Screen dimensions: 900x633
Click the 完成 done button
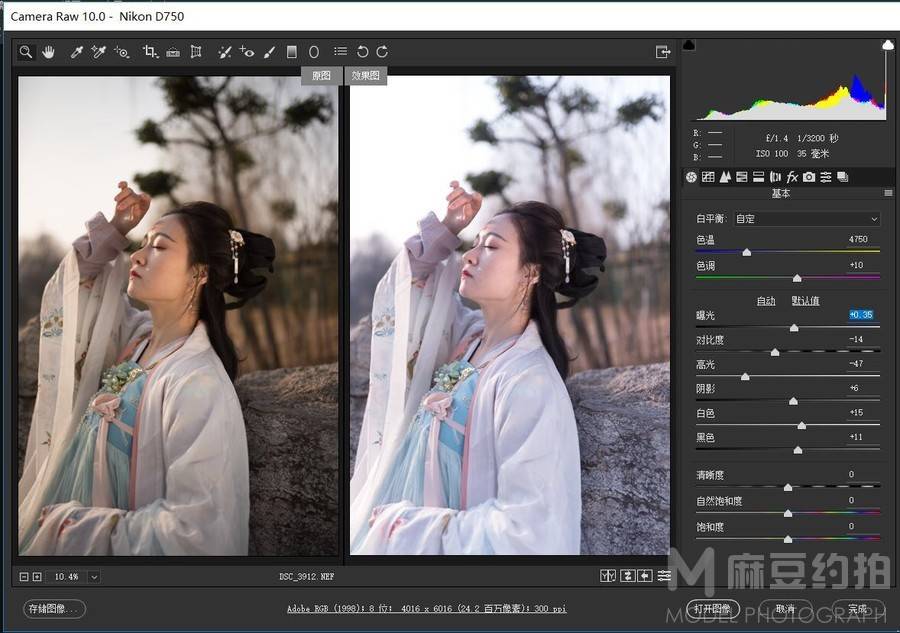[858, 609]
